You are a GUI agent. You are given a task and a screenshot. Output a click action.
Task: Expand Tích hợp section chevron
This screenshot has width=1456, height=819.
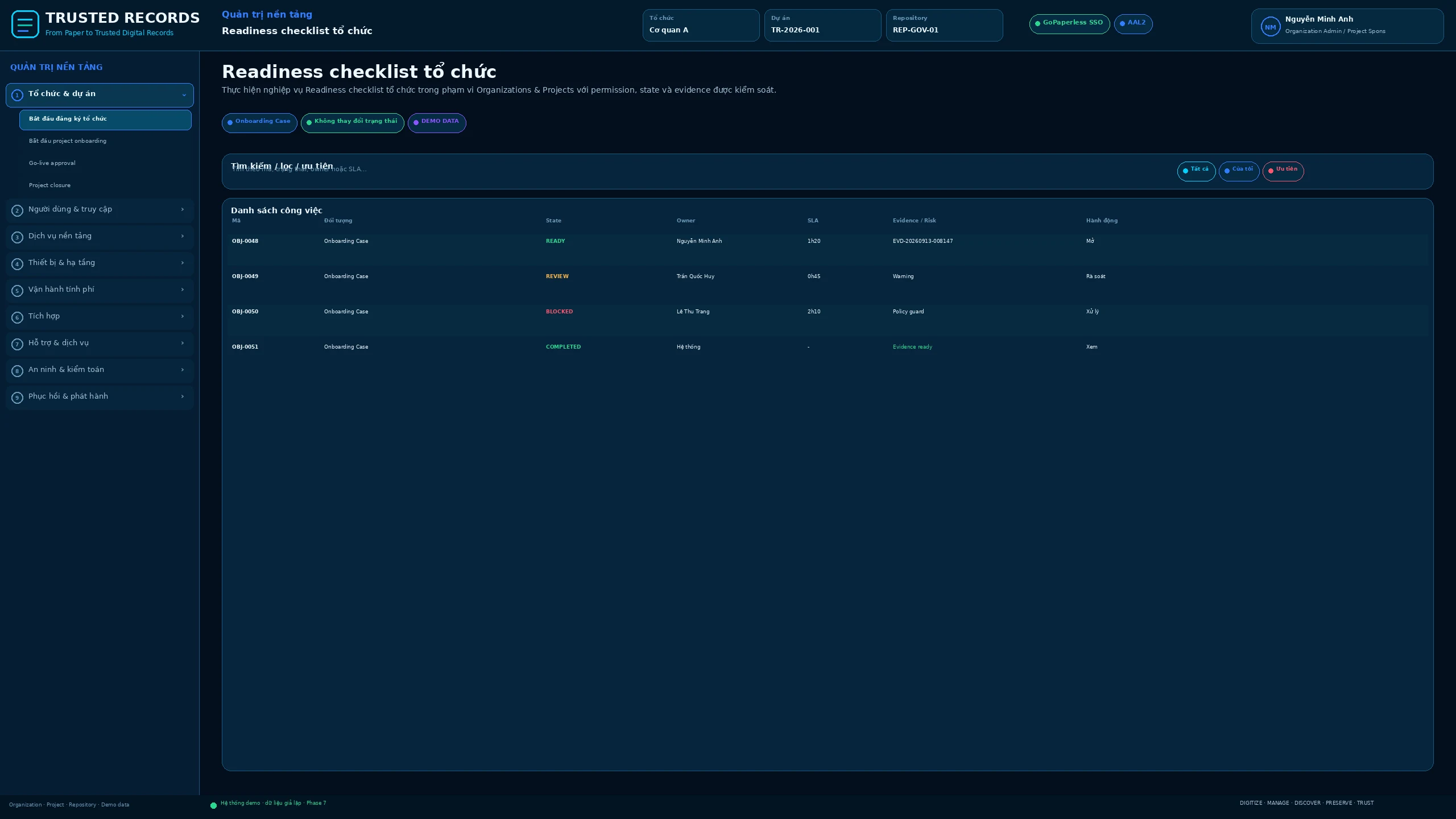183,316
